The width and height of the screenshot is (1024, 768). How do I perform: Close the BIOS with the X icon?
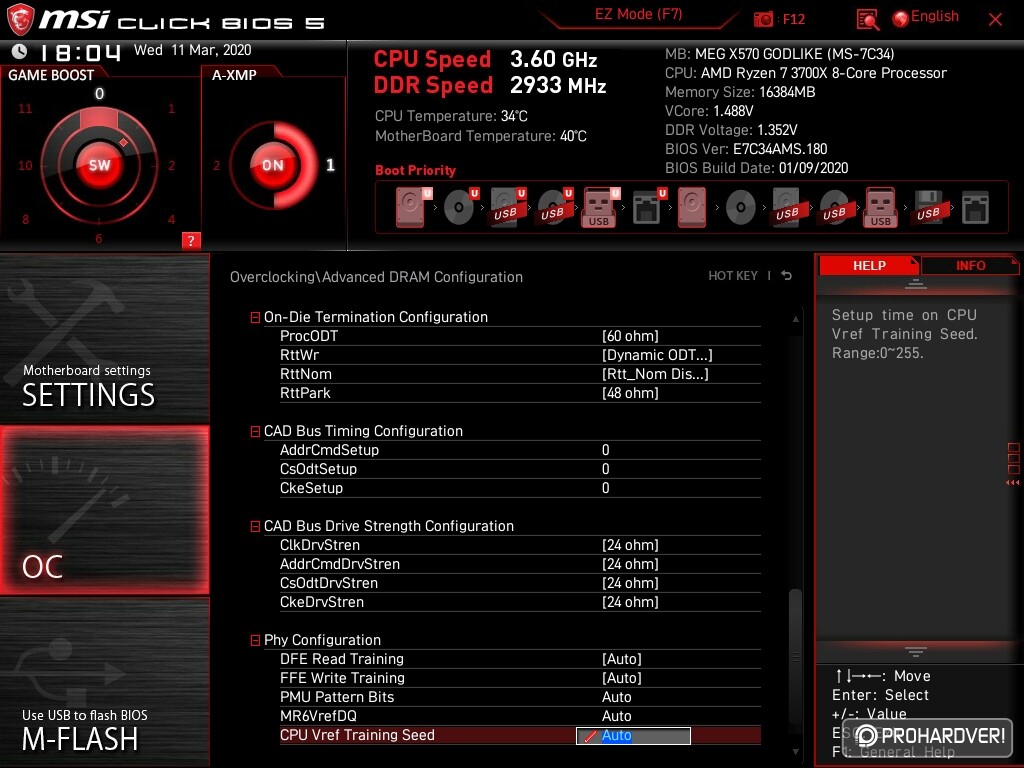(x=995, y=20)
